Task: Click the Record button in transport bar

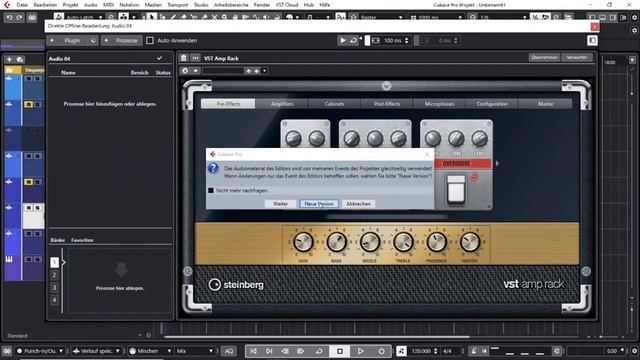Action: click(x=381, y=351)
